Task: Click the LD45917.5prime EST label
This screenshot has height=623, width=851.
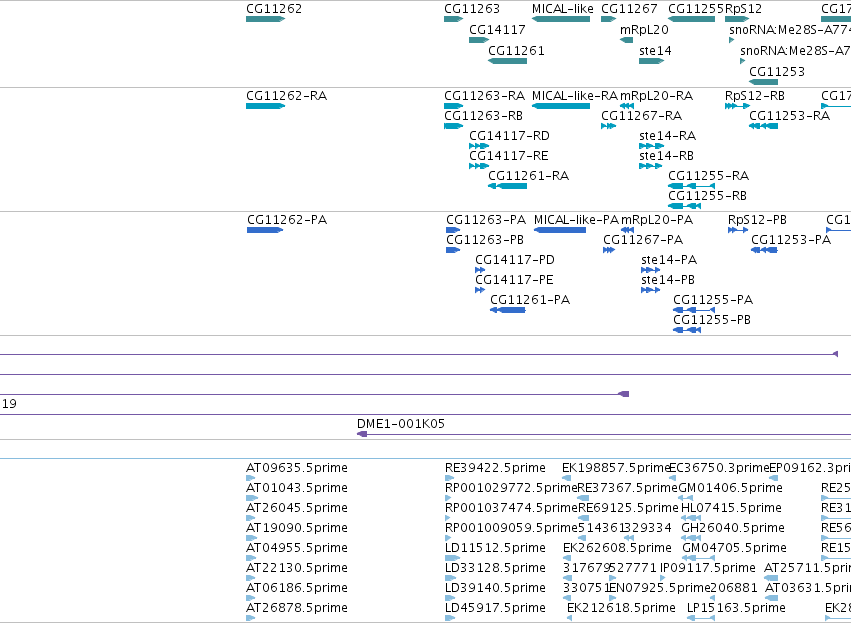Action: coord(495,608)
